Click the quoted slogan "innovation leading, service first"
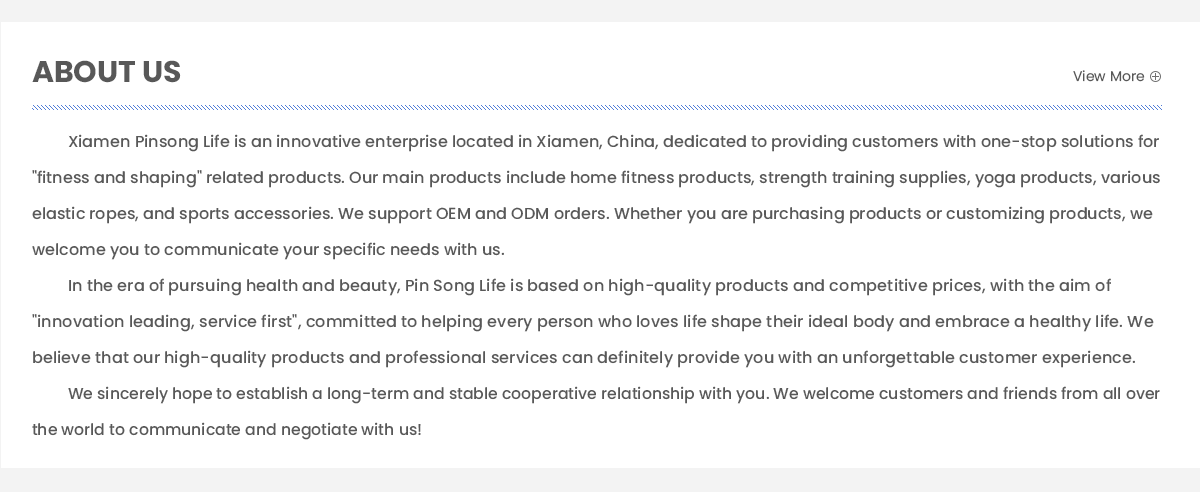 (166, 322)
